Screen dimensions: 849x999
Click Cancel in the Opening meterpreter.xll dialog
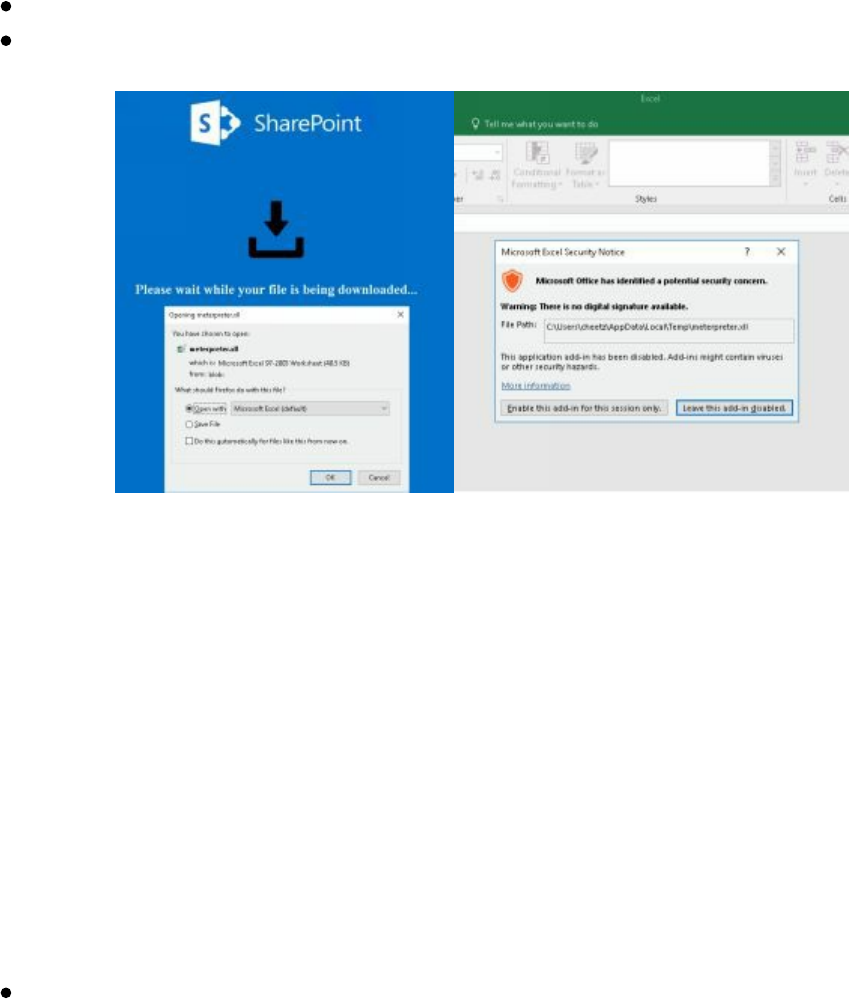click(x=379, y=478)
